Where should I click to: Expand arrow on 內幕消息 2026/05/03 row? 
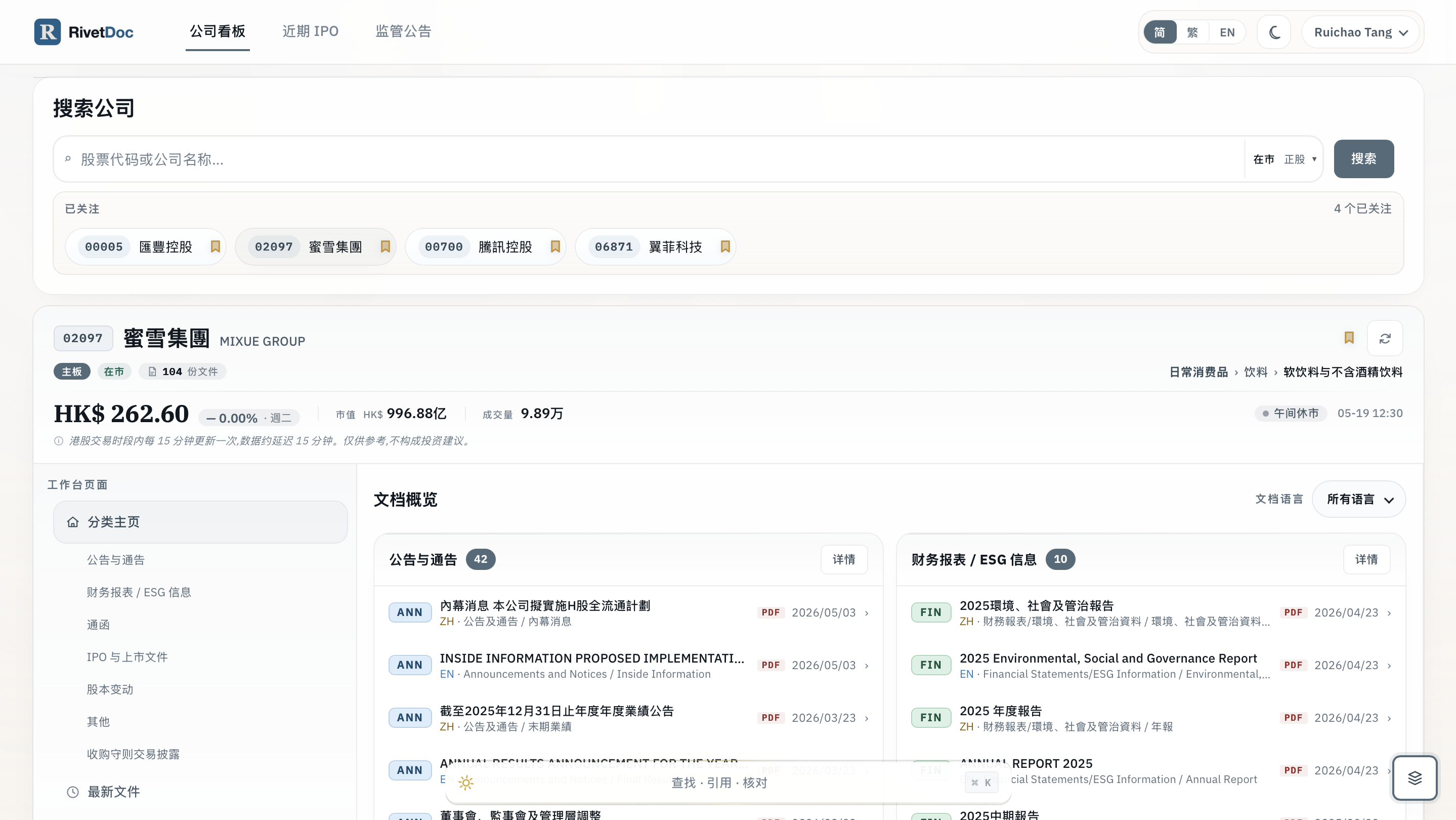[867, 613]
